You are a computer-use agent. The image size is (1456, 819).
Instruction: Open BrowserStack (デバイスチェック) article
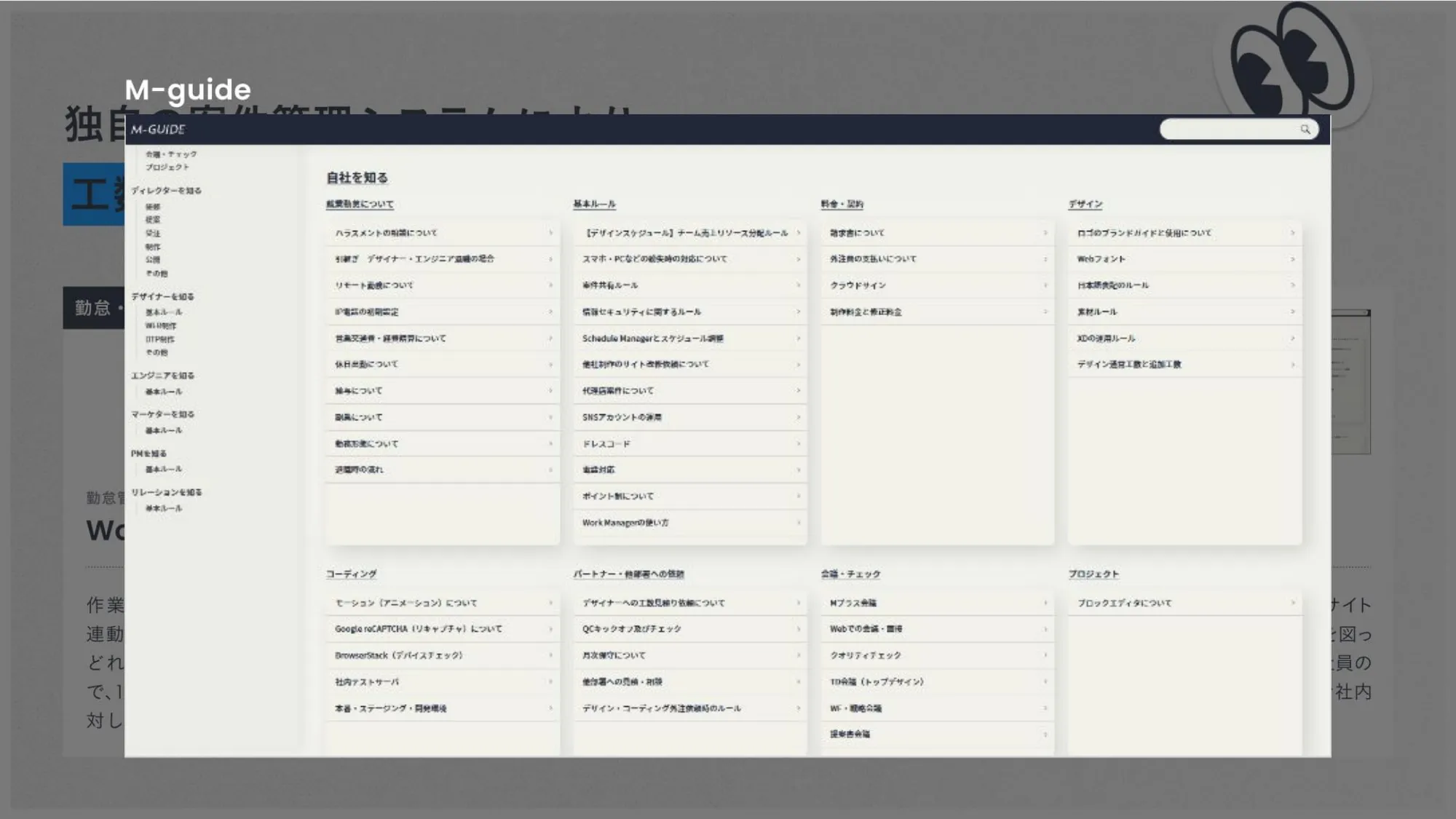pyautogui.click(x=398, y=655)
